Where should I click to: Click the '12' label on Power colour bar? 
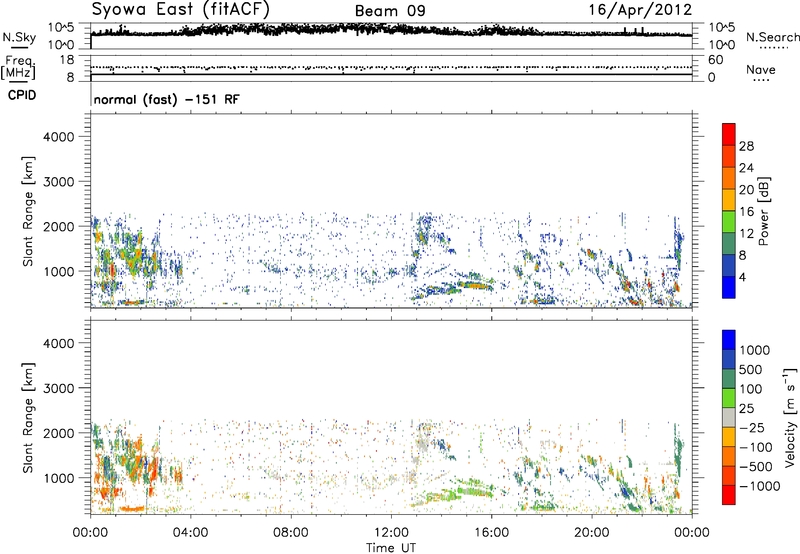point(746,234)
